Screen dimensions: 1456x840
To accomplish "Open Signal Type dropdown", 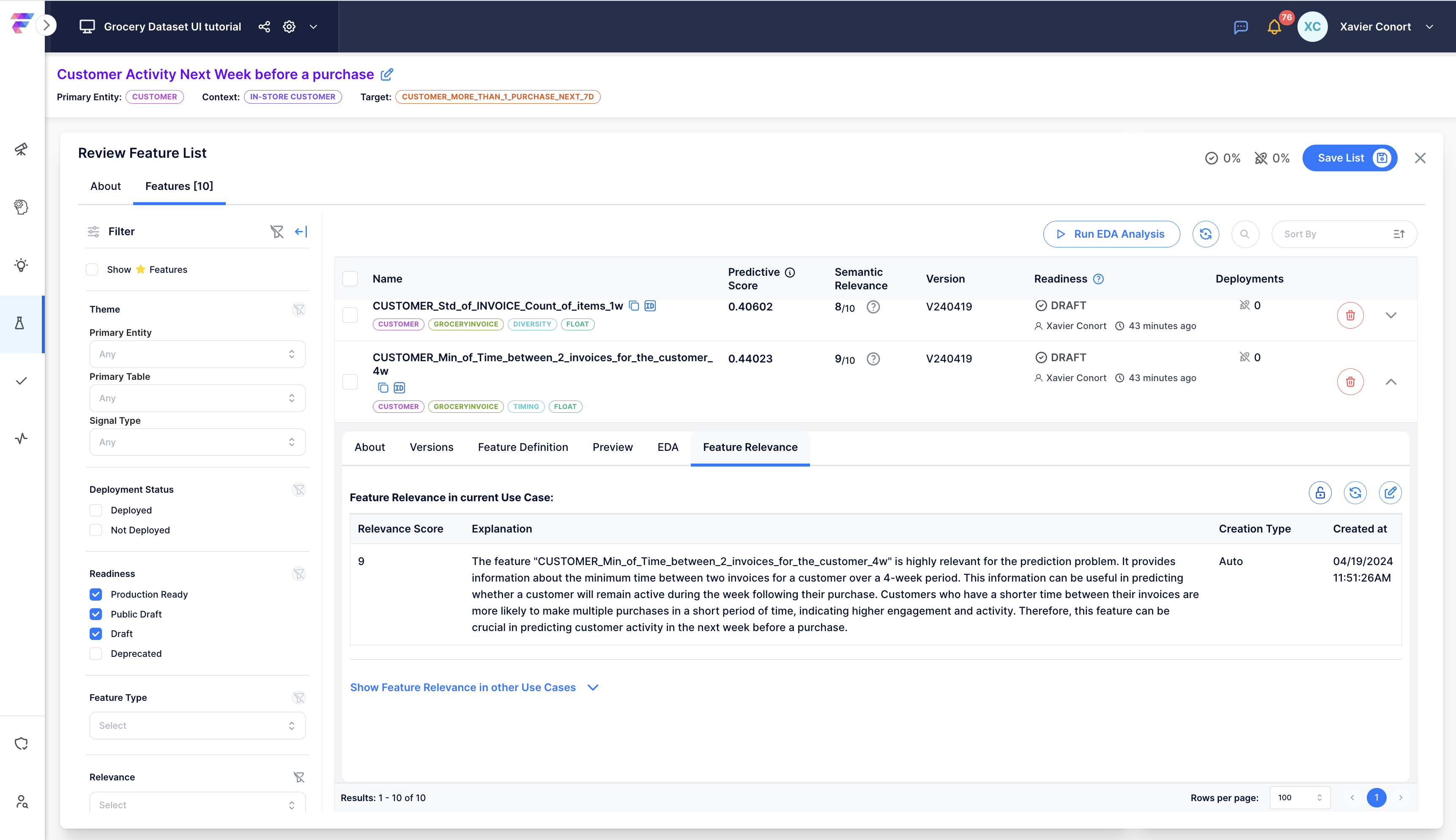I will pos(197,442).
